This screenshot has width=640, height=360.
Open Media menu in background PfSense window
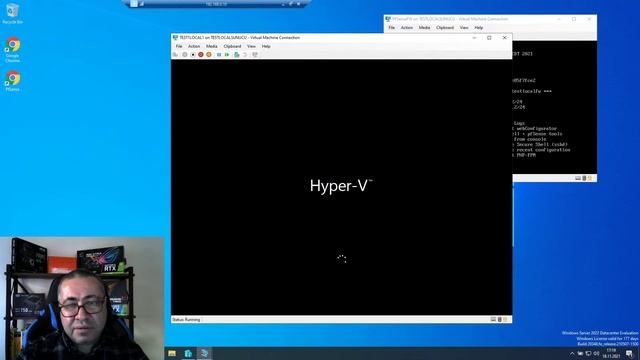click(424, 28)
